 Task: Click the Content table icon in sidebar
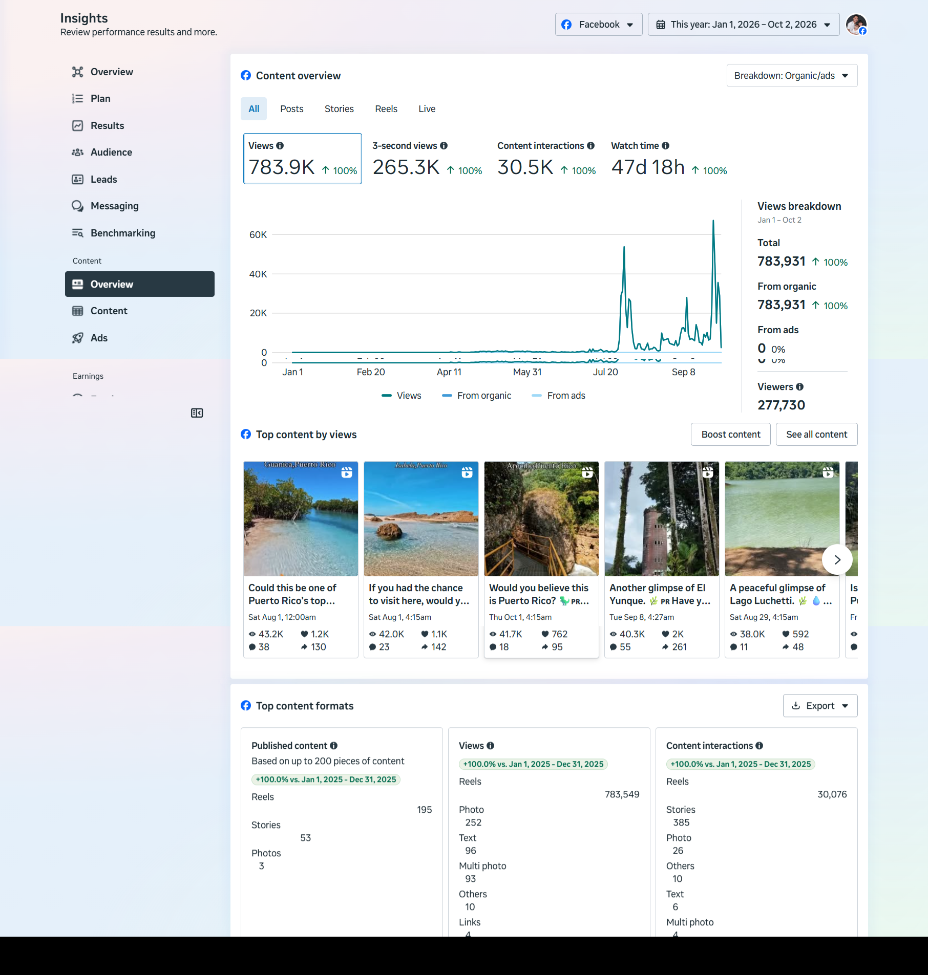coord(78,311)
